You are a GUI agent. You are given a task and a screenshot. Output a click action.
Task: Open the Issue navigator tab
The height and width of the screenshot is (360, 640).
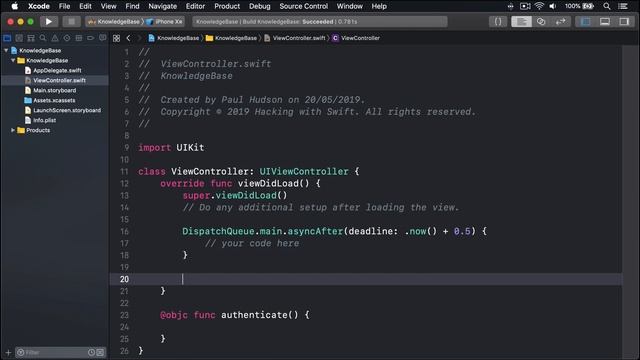[55, 38]
